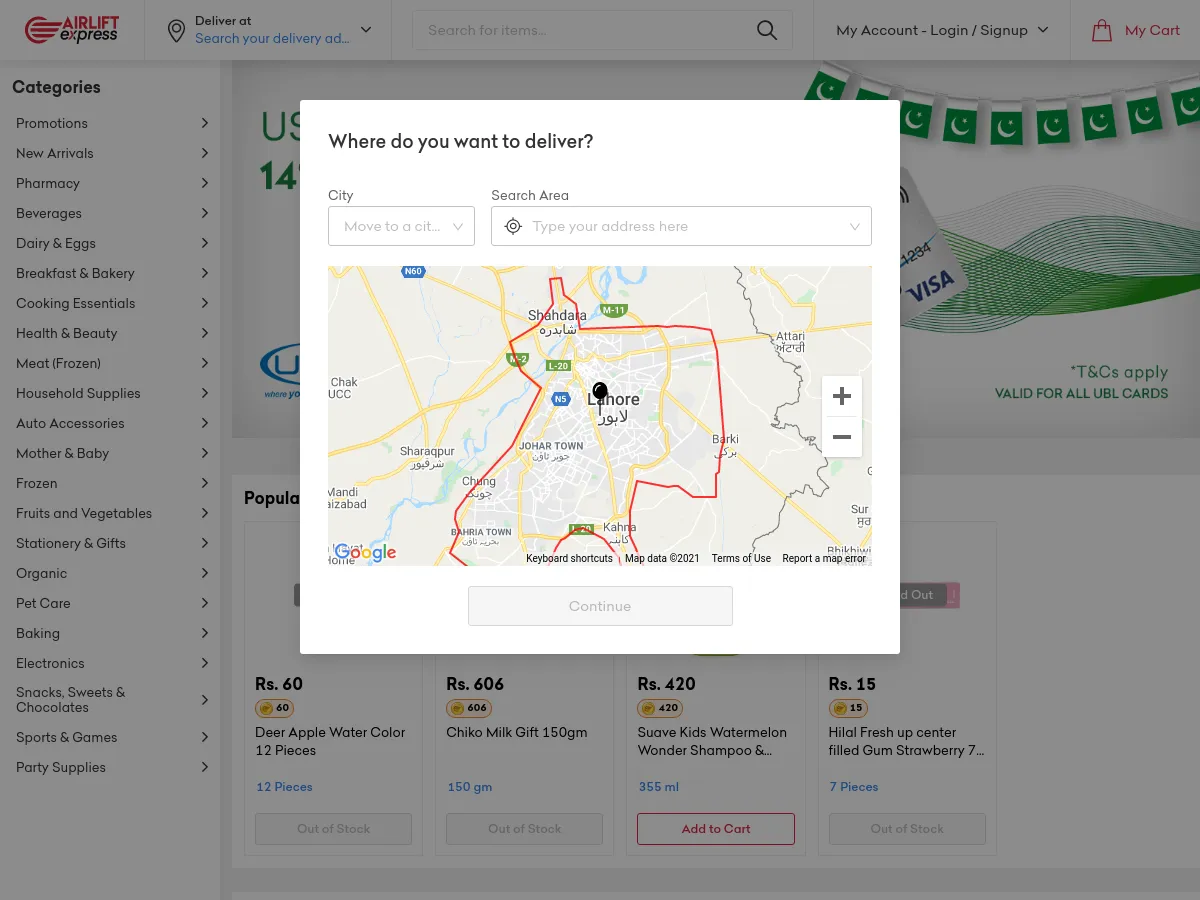This screenshot has width=1200, height=900.
Task: Click Report a map error link
Action: pos(824,558)
